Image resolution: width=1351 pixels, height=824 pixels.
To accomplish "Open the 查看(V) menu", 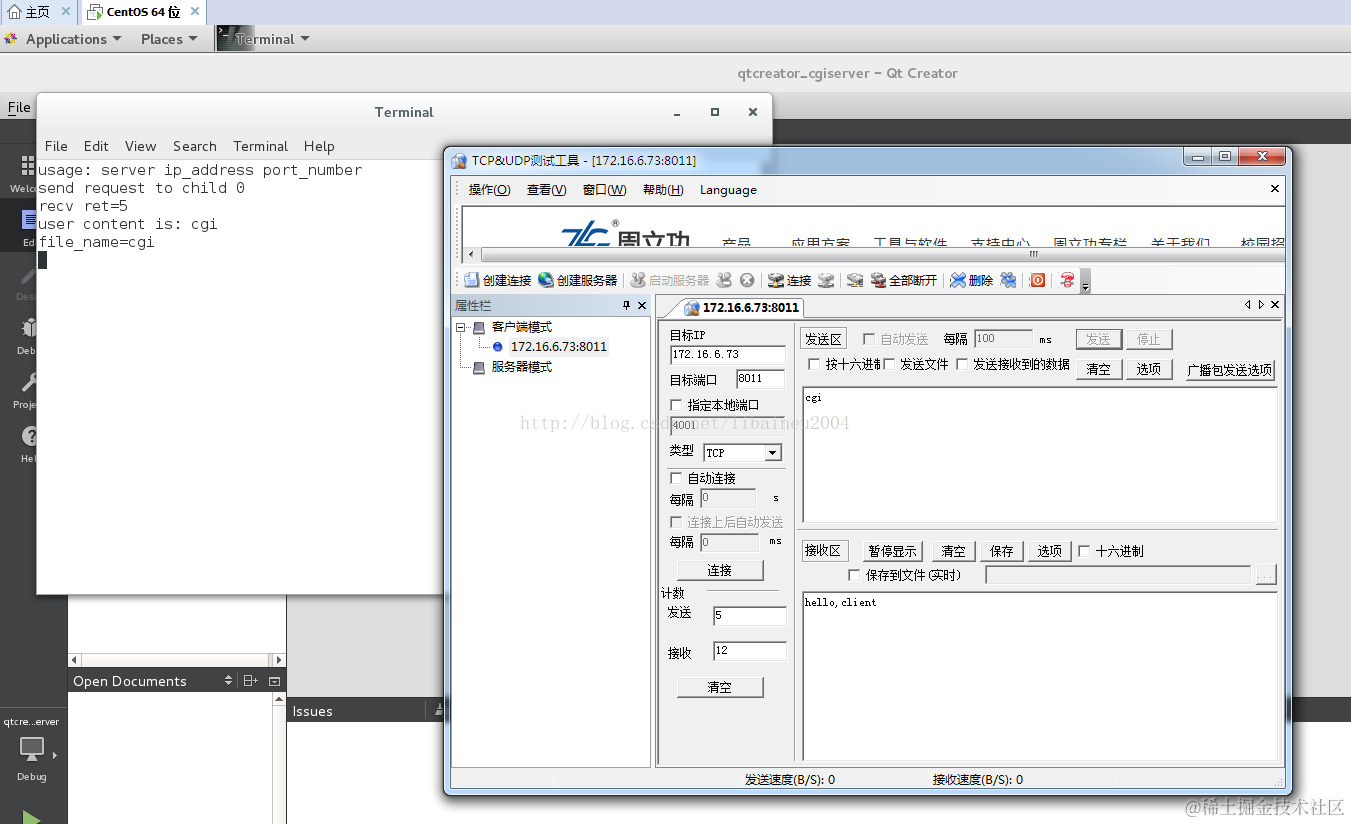I will click(547, 190).
